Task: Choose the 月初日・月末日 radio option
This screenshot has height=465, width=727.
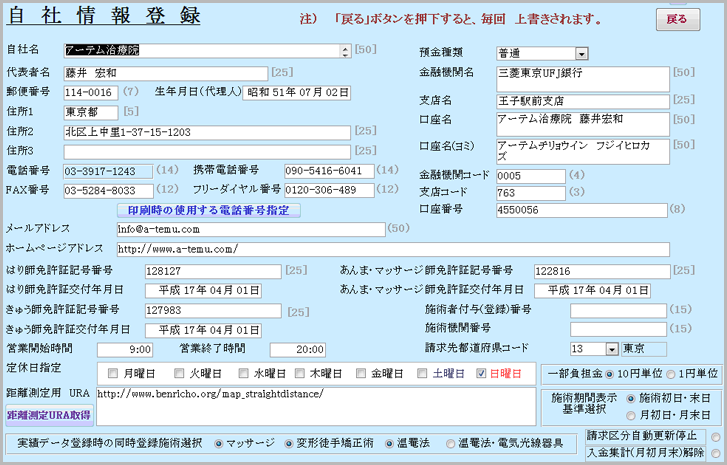Action: 631,414
